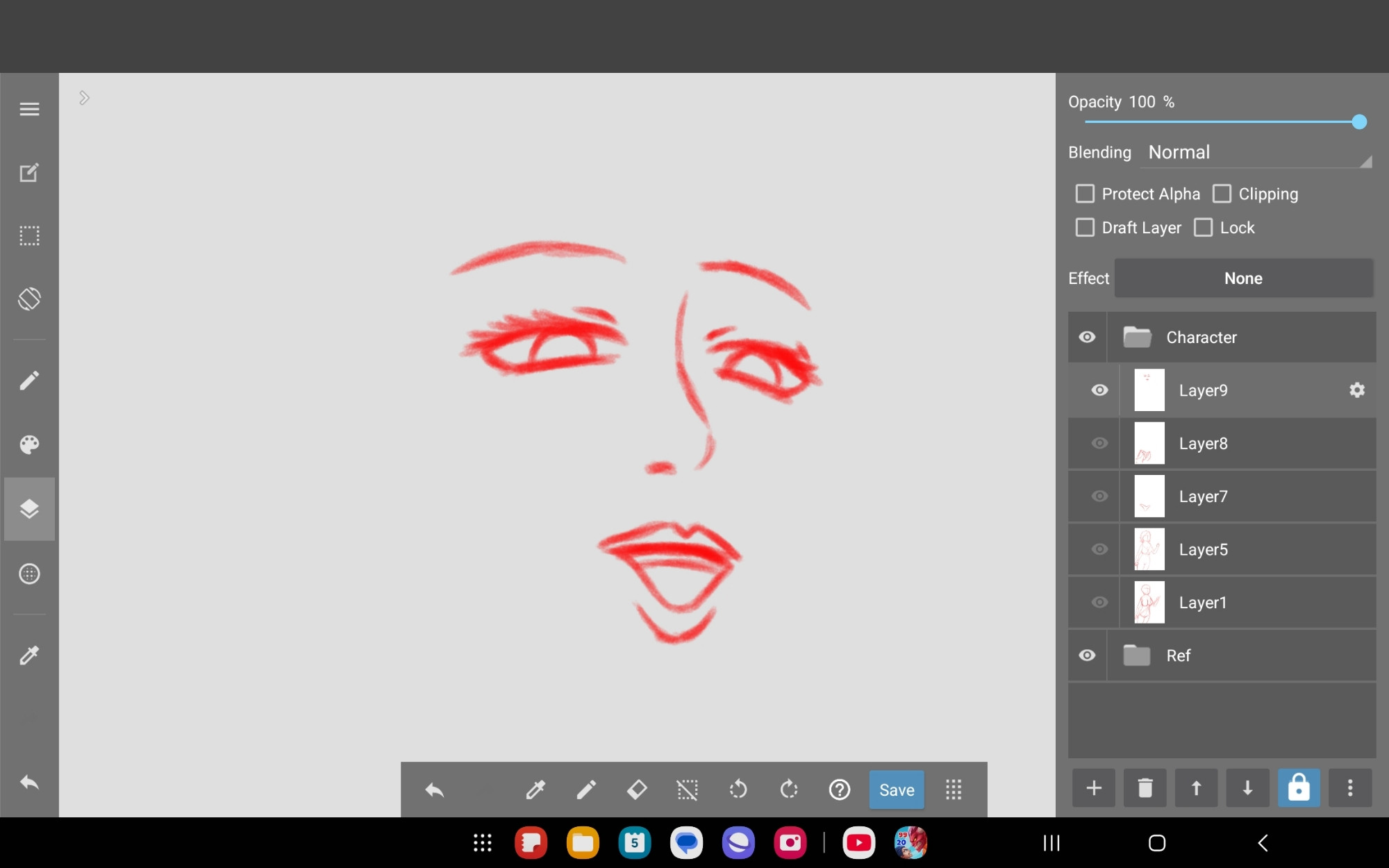Tap the Android home button
1389x868 pixels.
(x=1156, y=843)
